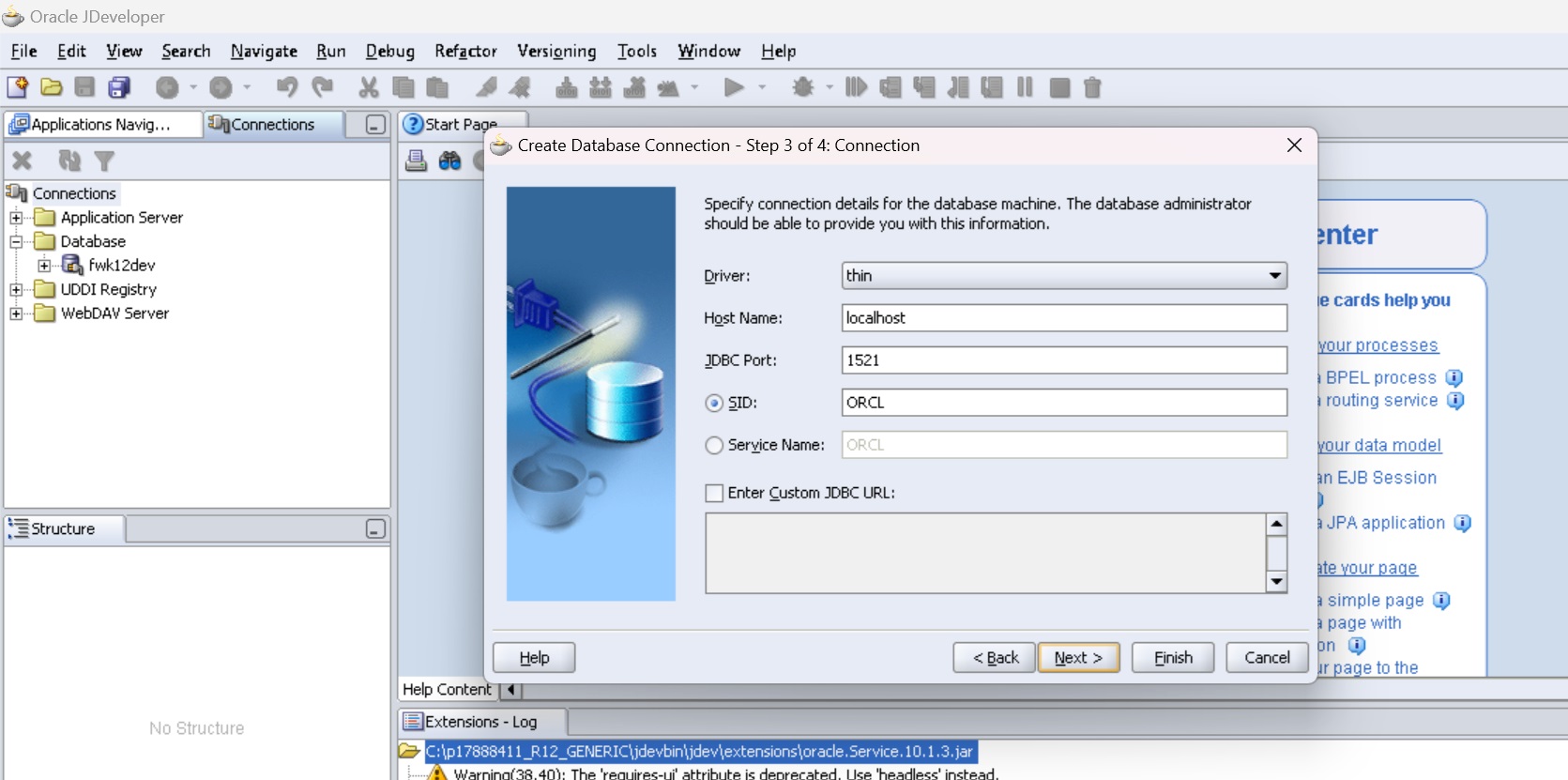Open the Debug toolbar dropdown arrow
The image size is (1568, 780).
[x=830, y=87]
